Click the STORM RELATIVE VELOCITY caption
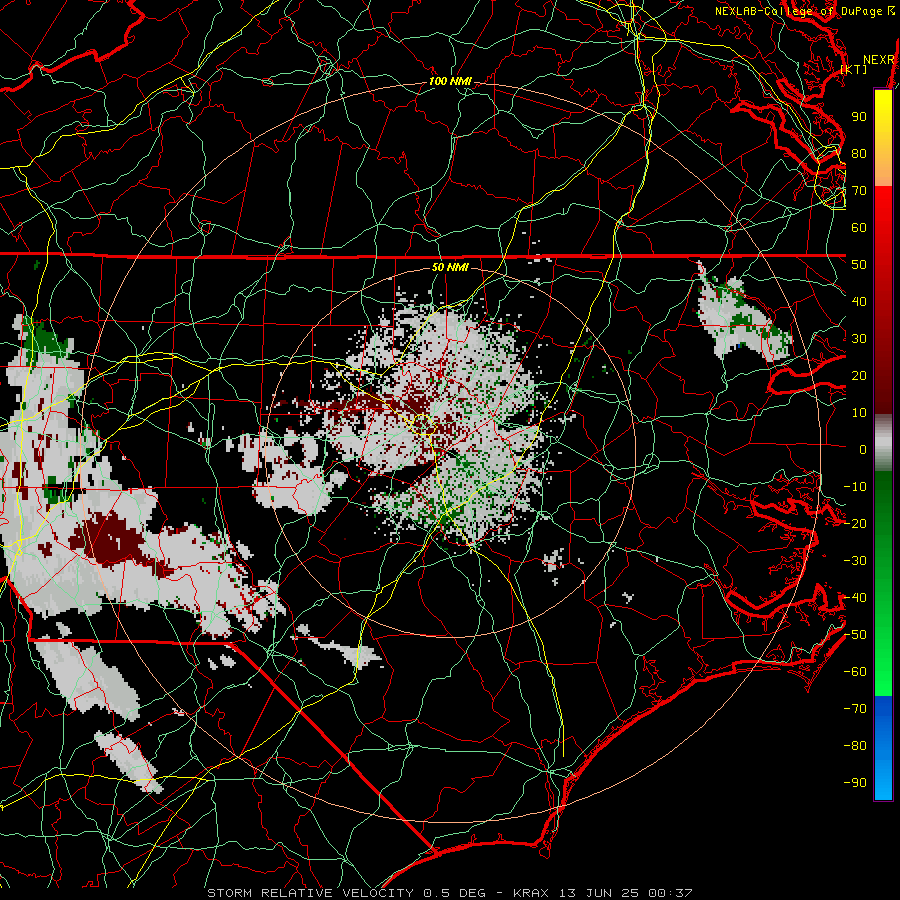The image size is (900, 900). click(x=310, y=893)
